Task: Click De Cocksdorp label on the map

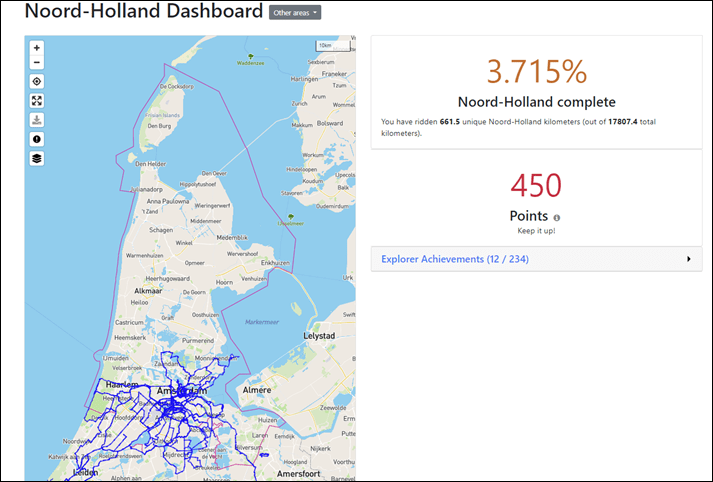Action: [177, 86]
